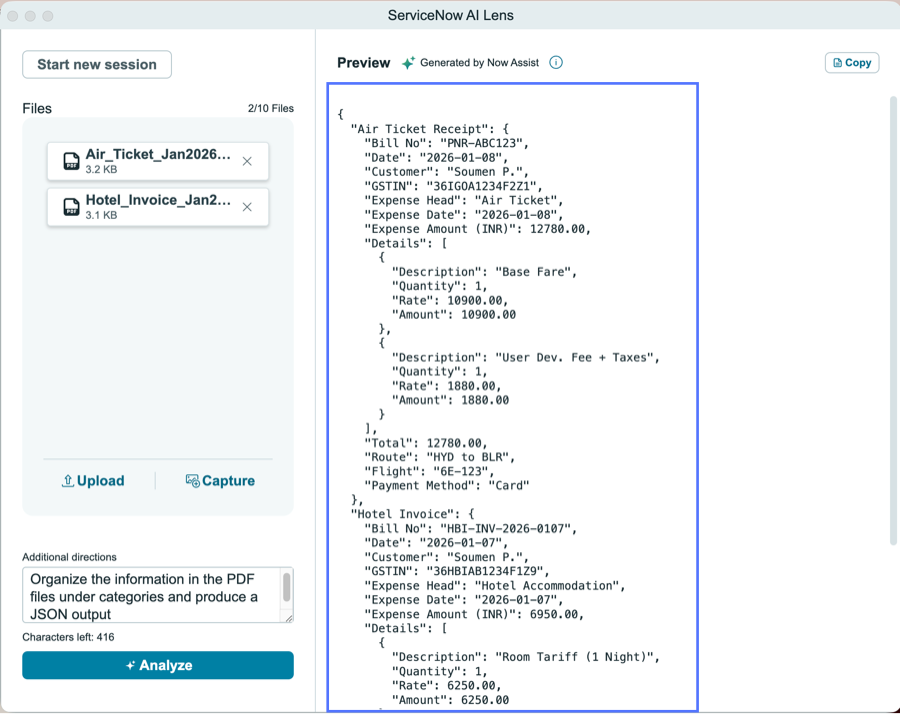
Task: Click the Preview panel vertical scrollbar
Action: coord(893,321)
